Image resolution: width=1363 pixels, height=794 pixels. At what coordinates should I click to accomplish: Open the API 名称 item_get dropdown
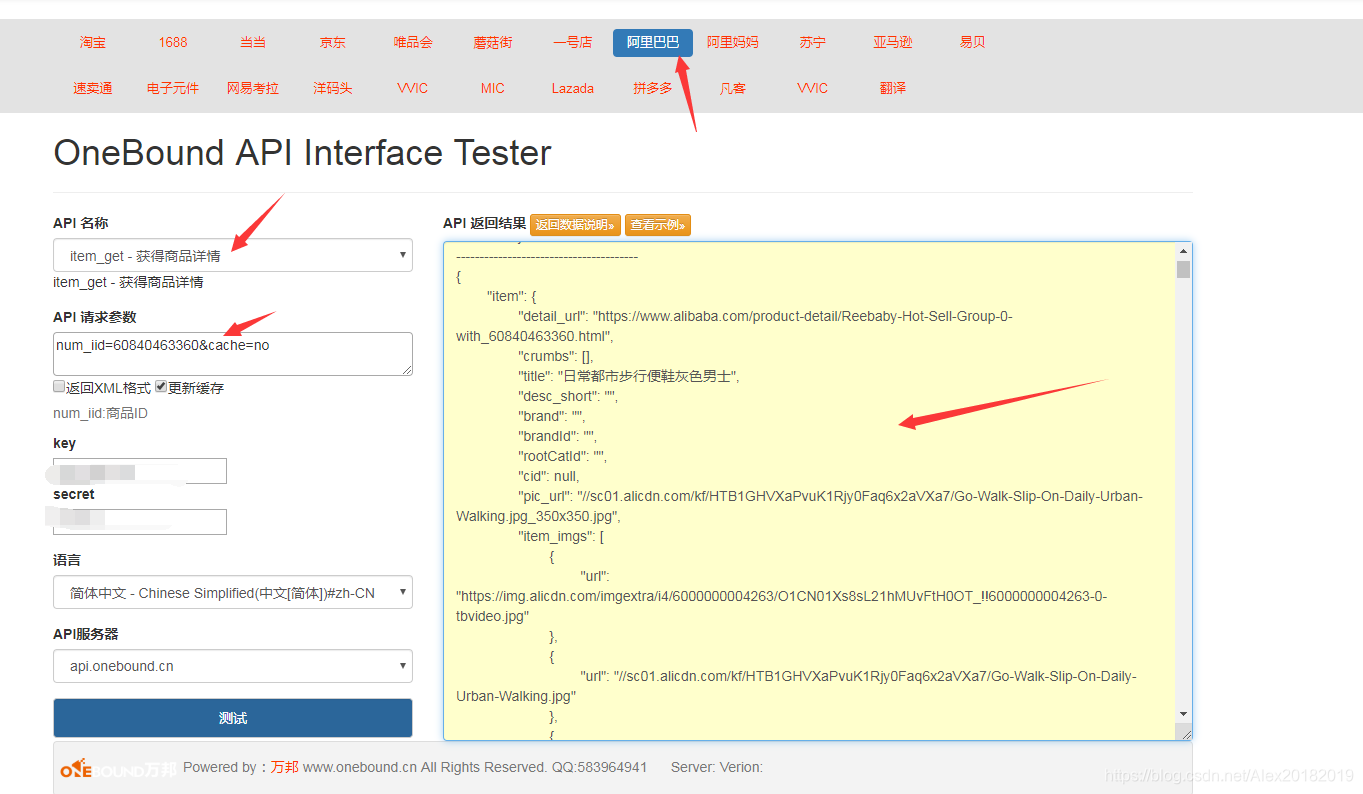coord(233,256)
